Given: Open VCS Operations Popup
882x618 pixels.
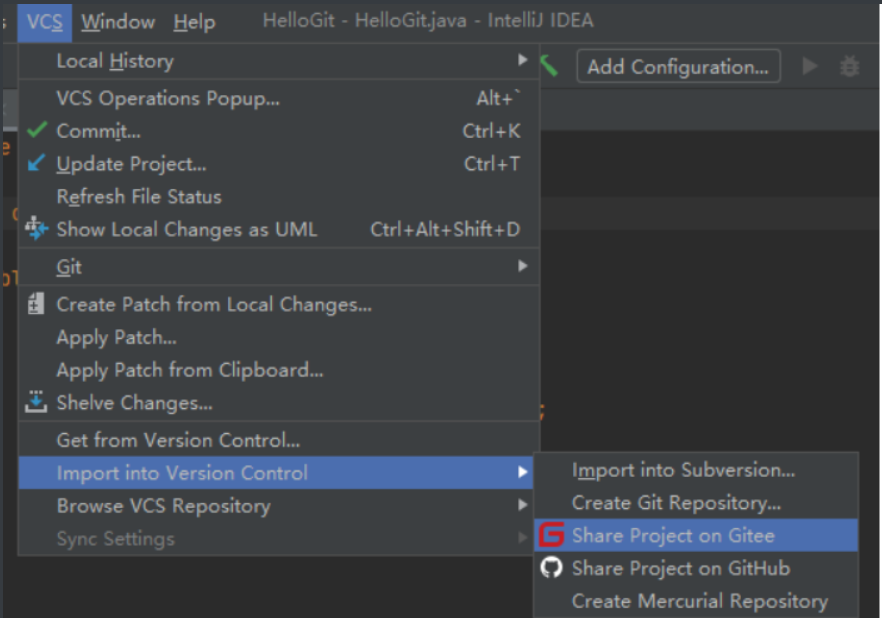Looking at the screenshot, I should pos(279,98).
